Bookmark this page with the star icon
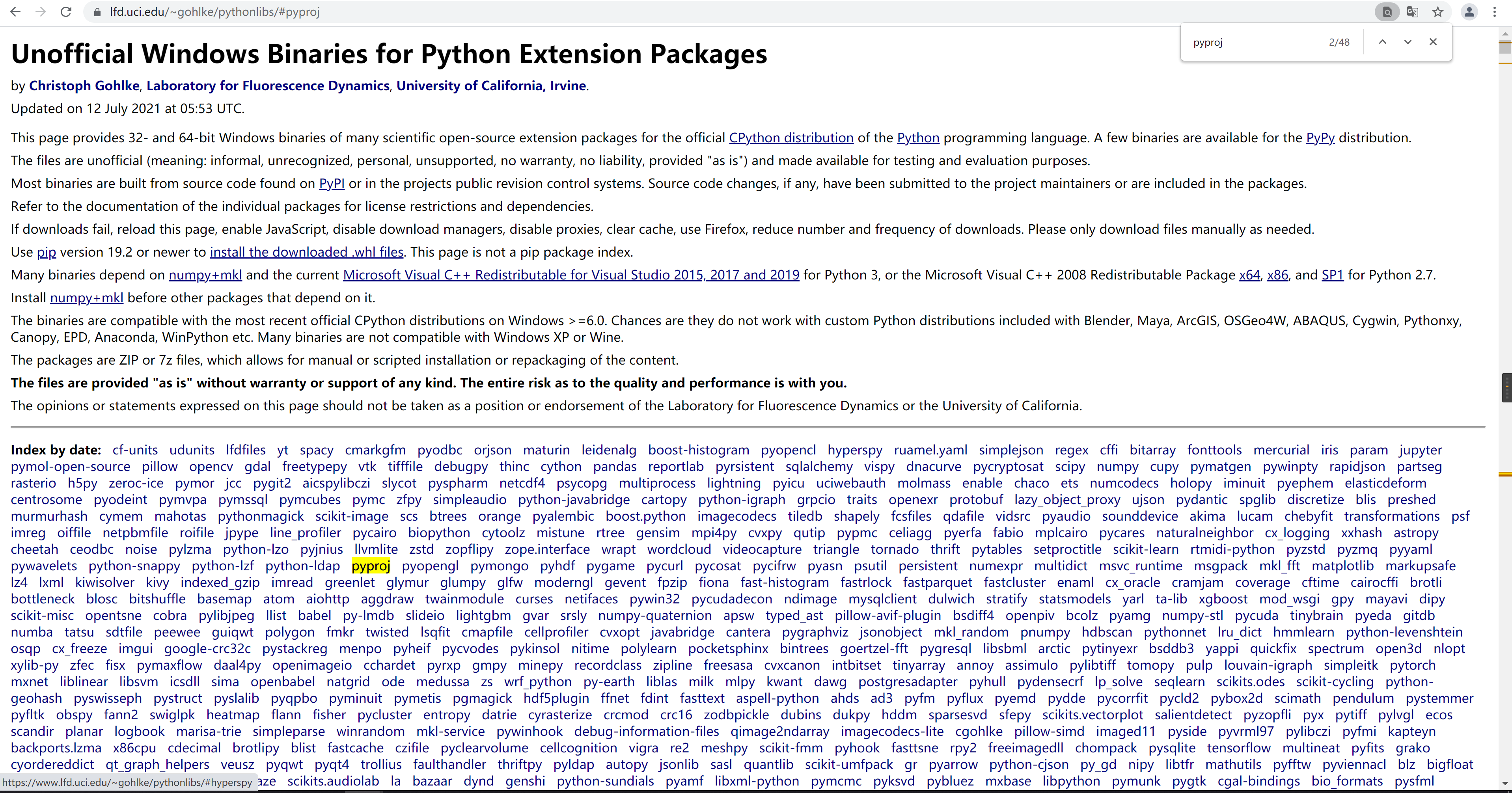1512x793 pixels. [1437, 12]
